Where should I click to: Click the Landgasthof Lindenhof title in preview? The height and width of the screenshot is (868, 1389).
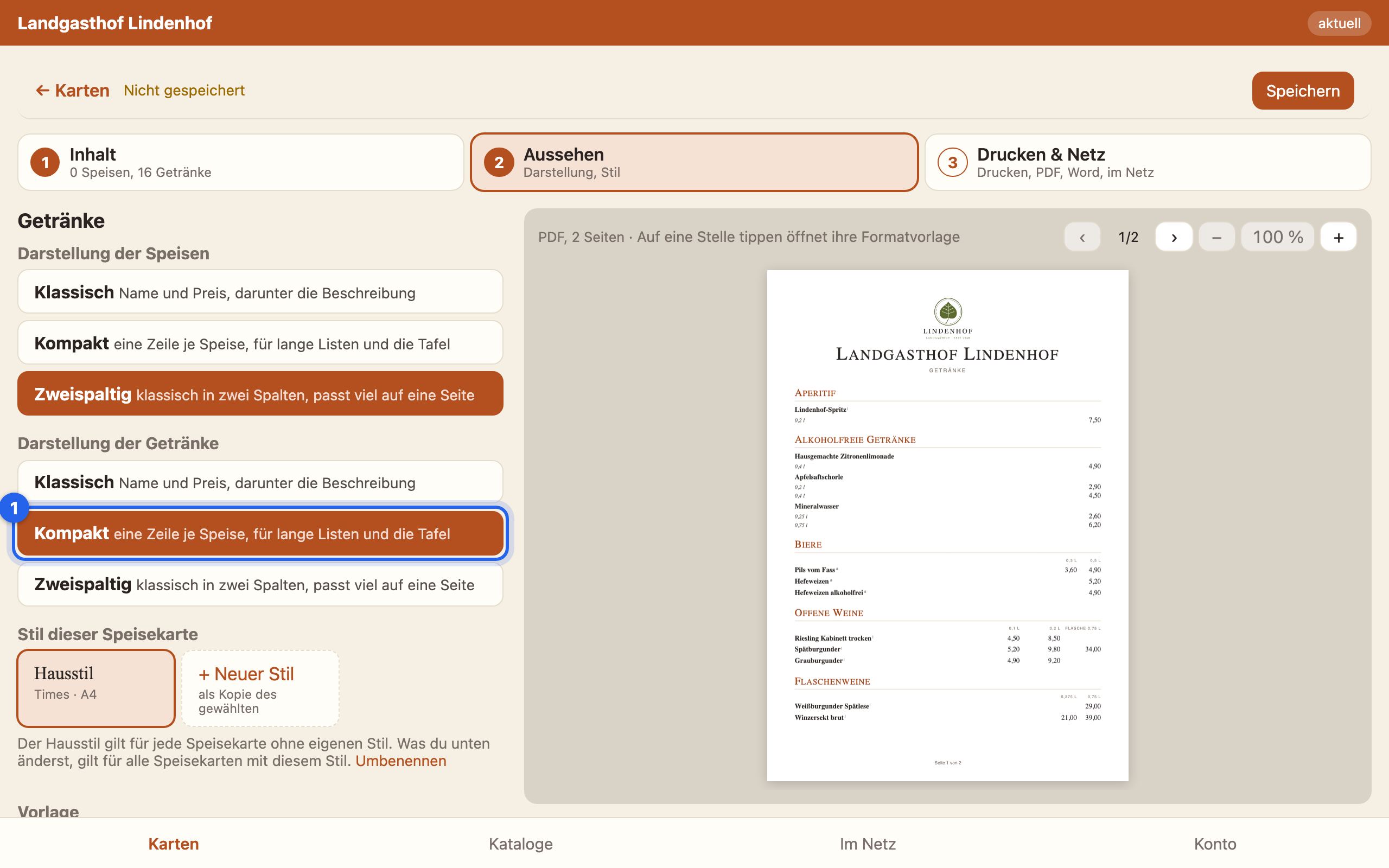point(947,354)
